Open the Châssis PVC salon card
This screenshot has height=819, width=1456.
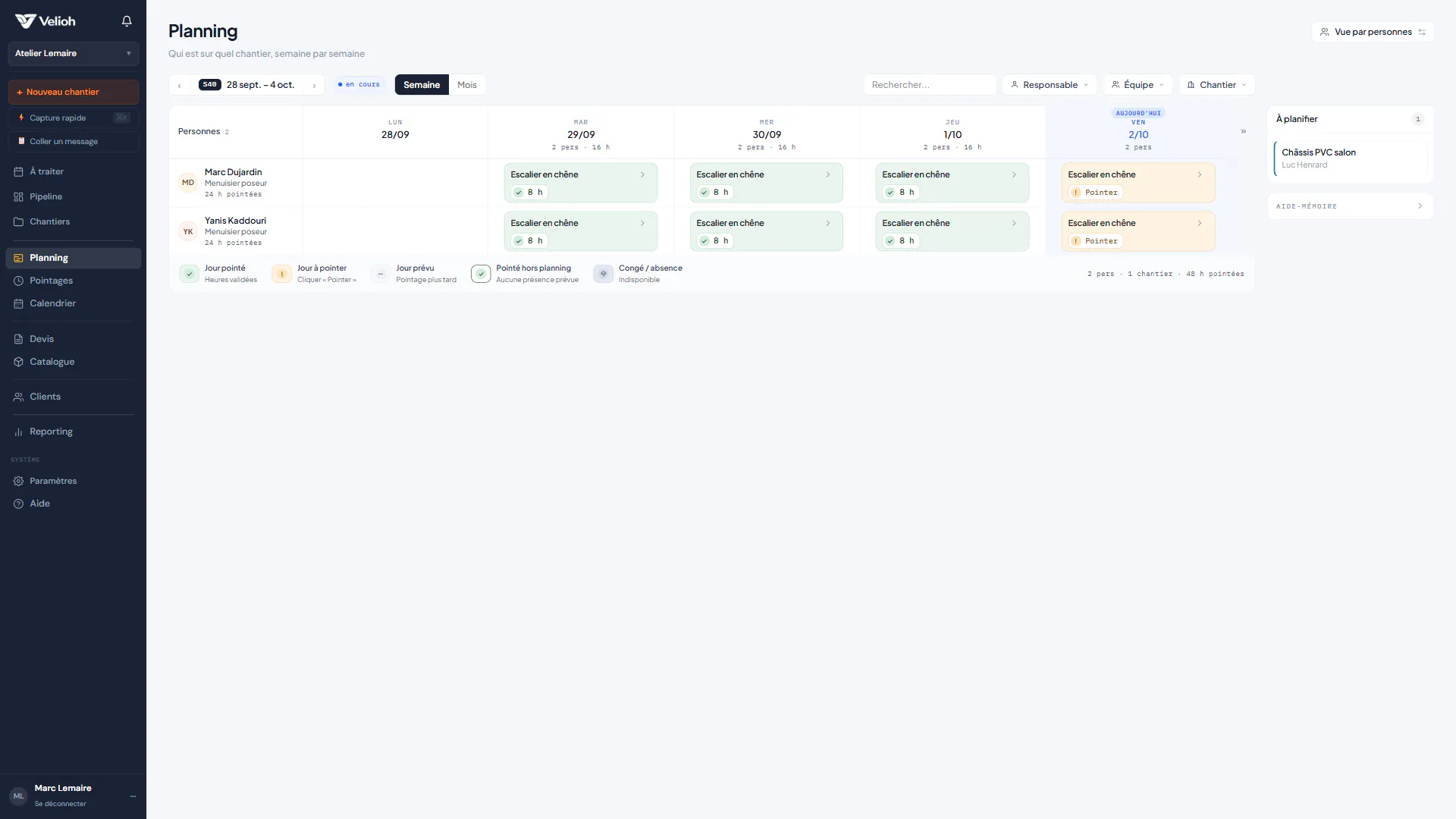pyautogui.click(x=1351, y=158)
